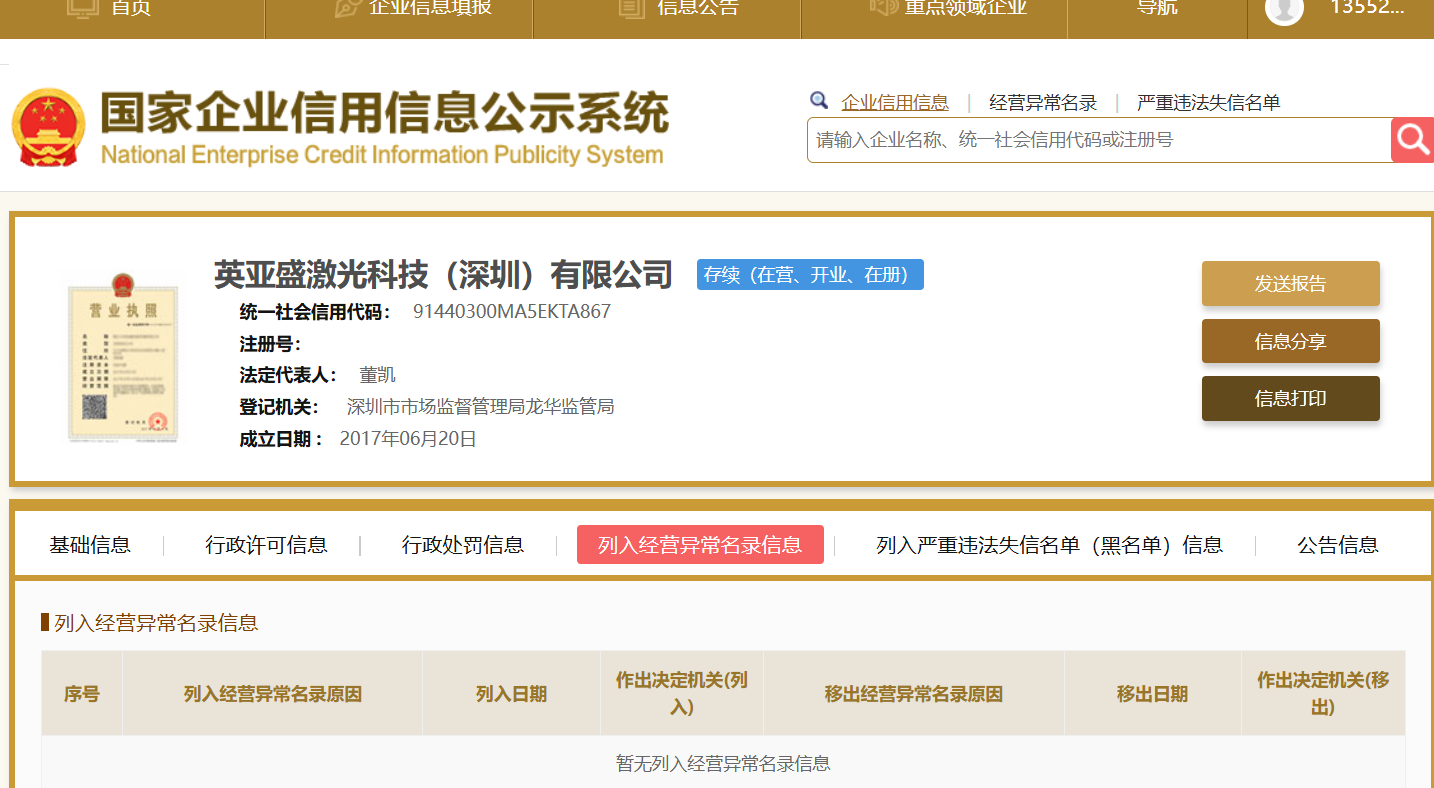The image size is (1434, 788).
Task: Click the small magnifier beside 企业信用信息
Action: 819,100
